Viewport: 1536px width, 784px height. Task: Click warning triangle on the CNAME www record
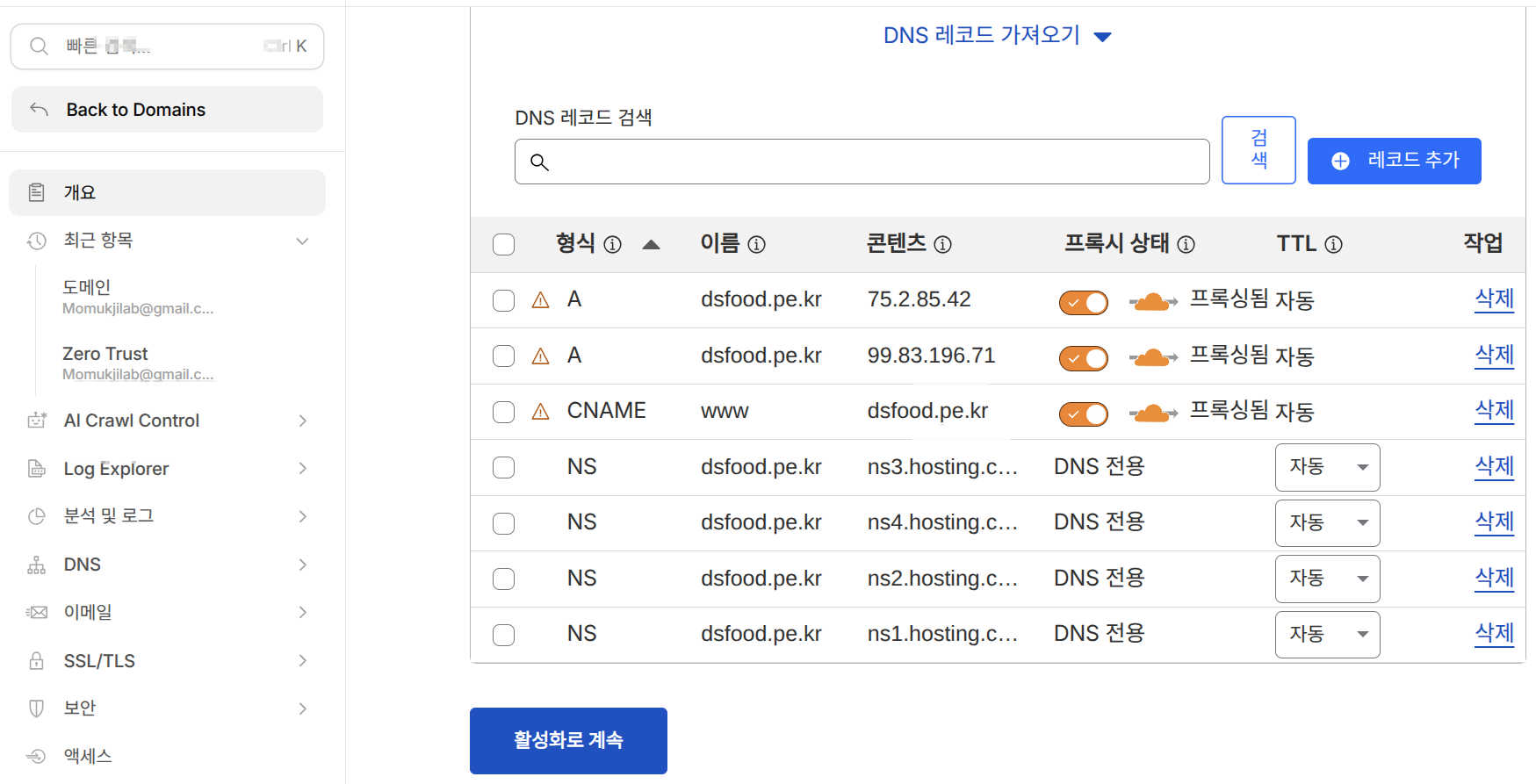tap(541, 412)
